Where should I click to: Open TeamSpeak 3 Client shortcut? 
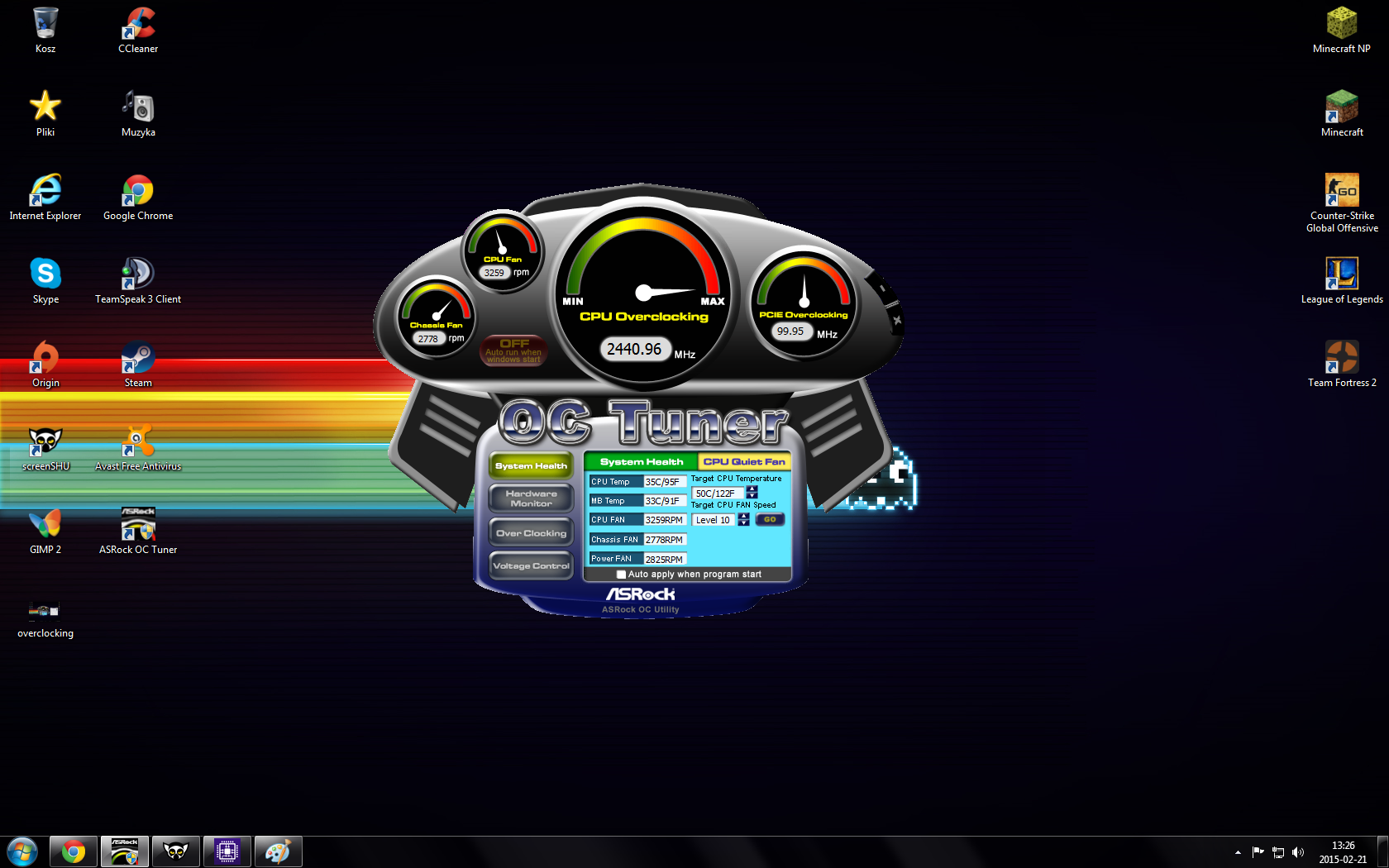pyautogui.click(x=138, y=278)
